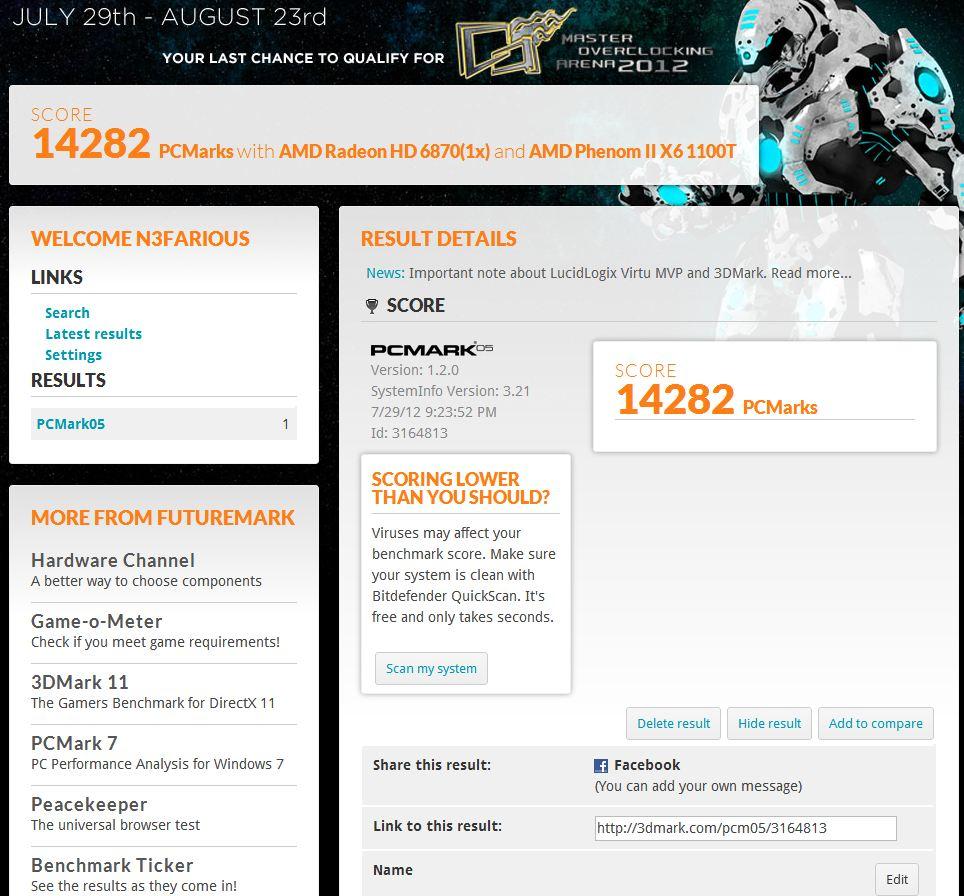
Task: Click Scan my system button
Action: point(431,668)
